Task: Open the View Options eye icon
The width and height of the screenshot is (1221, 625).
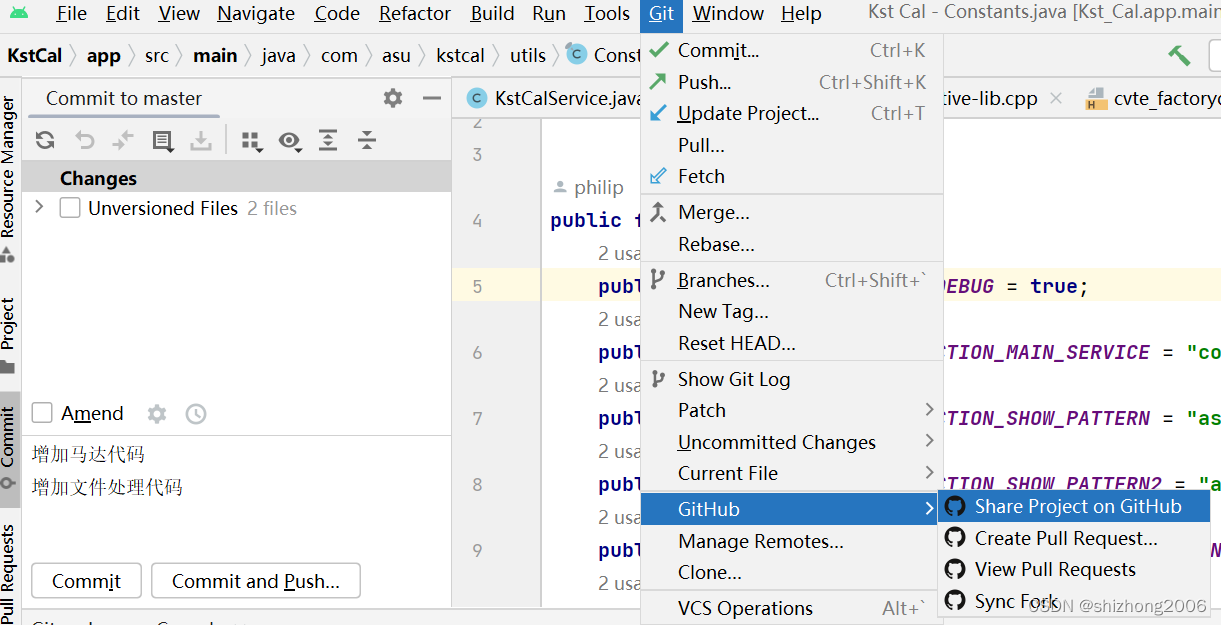Action: pos(290,141)
